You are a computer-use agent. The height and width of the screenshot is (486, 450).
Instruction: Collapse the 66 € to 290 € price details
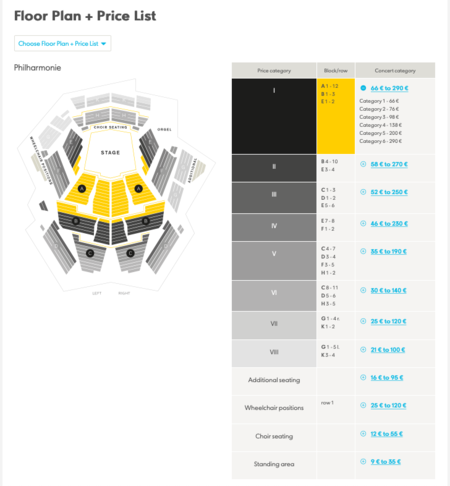point(363,88)
